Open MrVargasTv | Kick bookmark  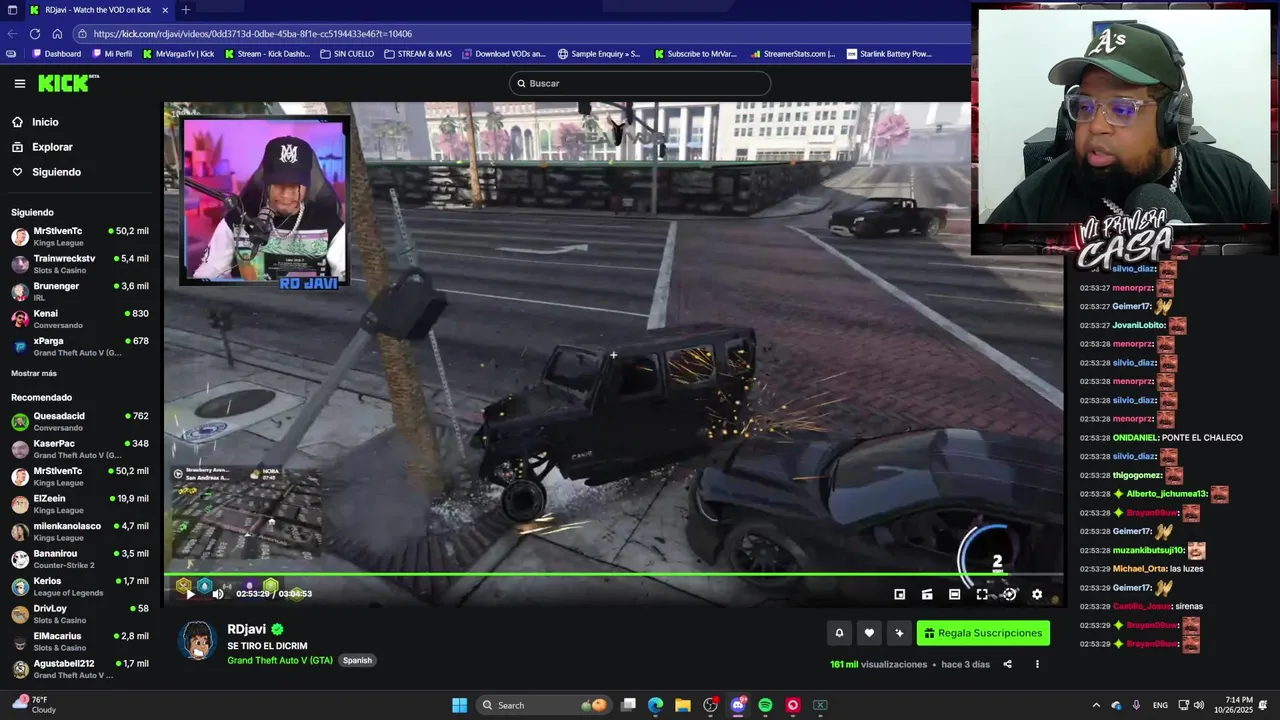[179, 54]
